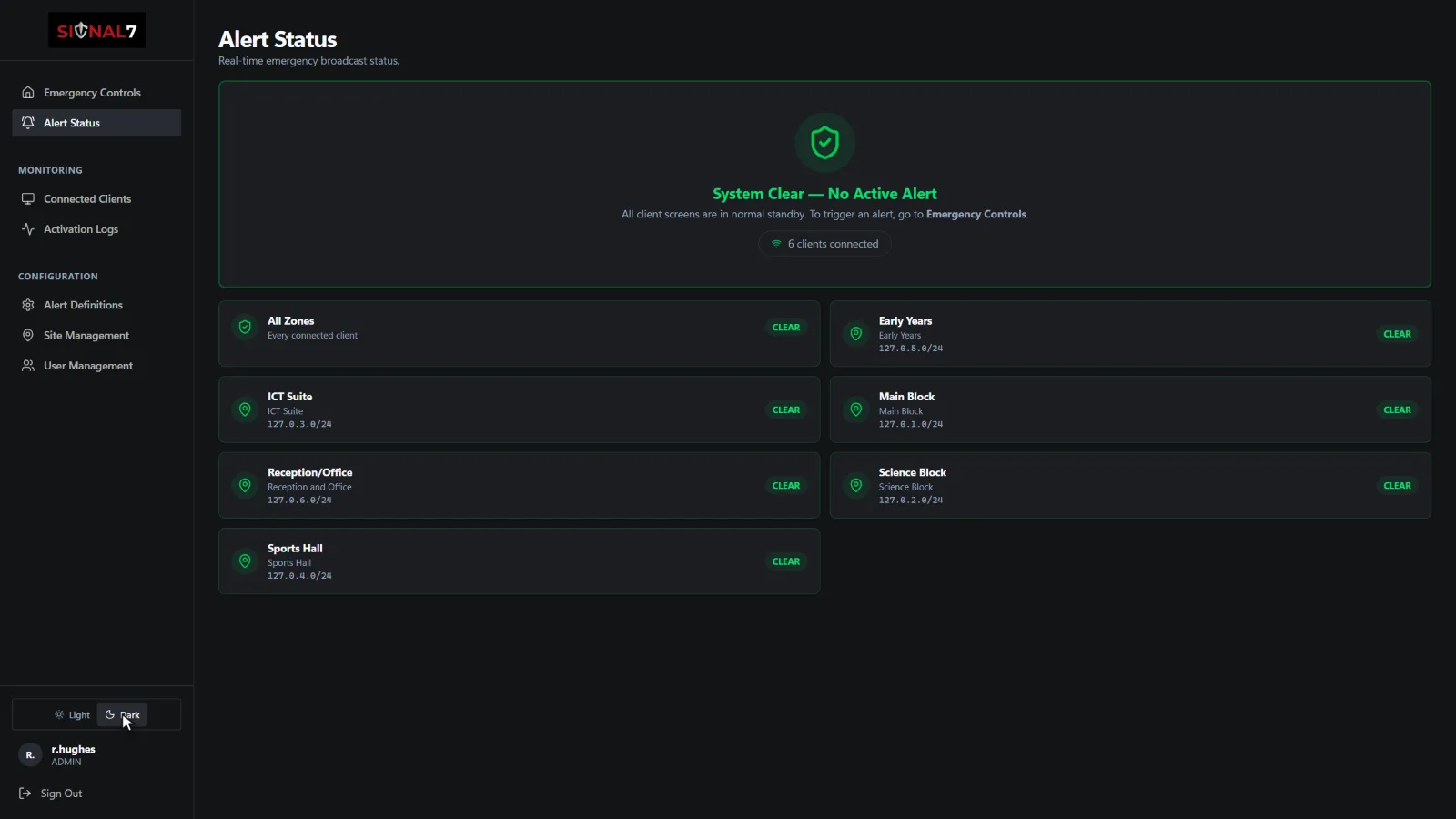Click the Sports Hall zone title
Viewport: 1456px width, 819px height.
point(295,549)
